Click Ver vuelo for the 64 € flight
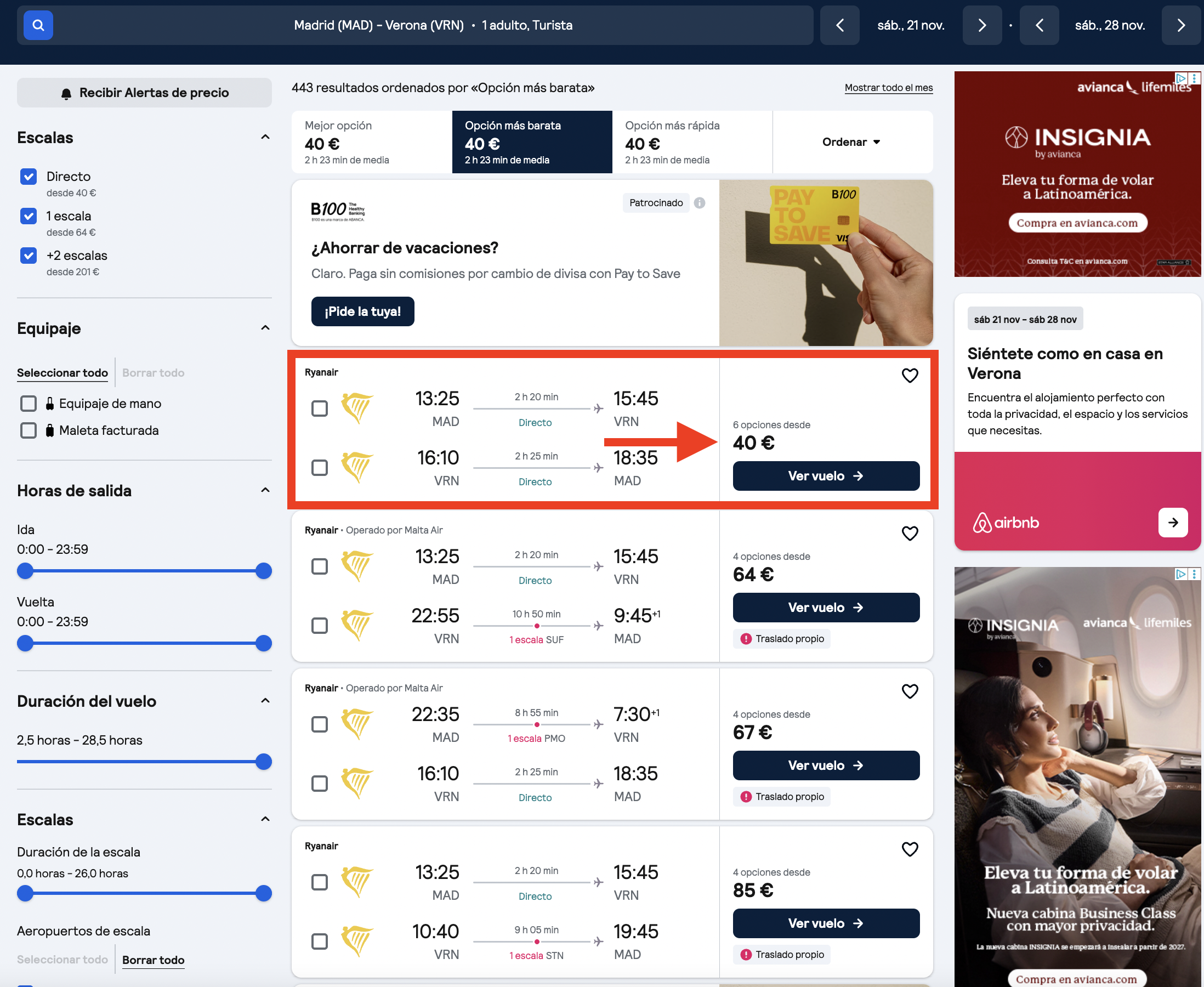This screenshot has width=1204, height=987. [x=826, y=608]
